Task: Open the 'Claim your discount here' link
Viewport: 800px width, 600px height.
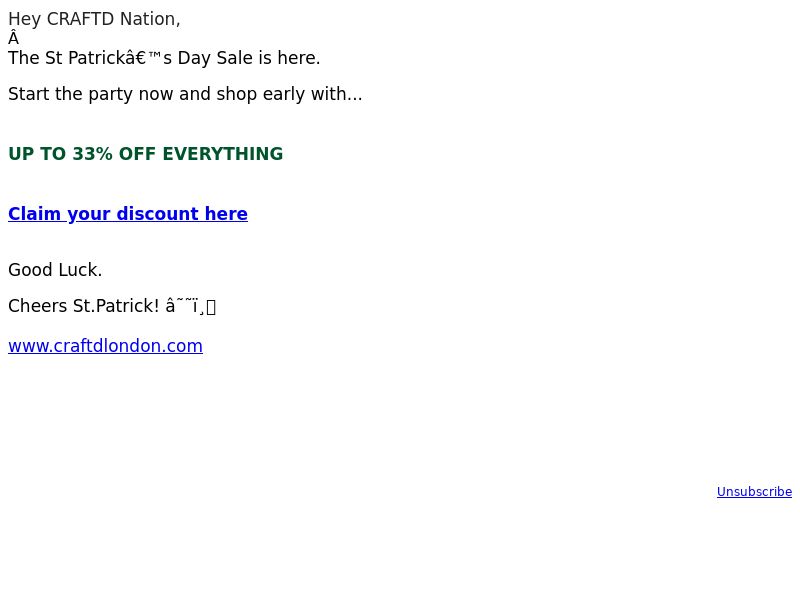Action: (128, 214)
